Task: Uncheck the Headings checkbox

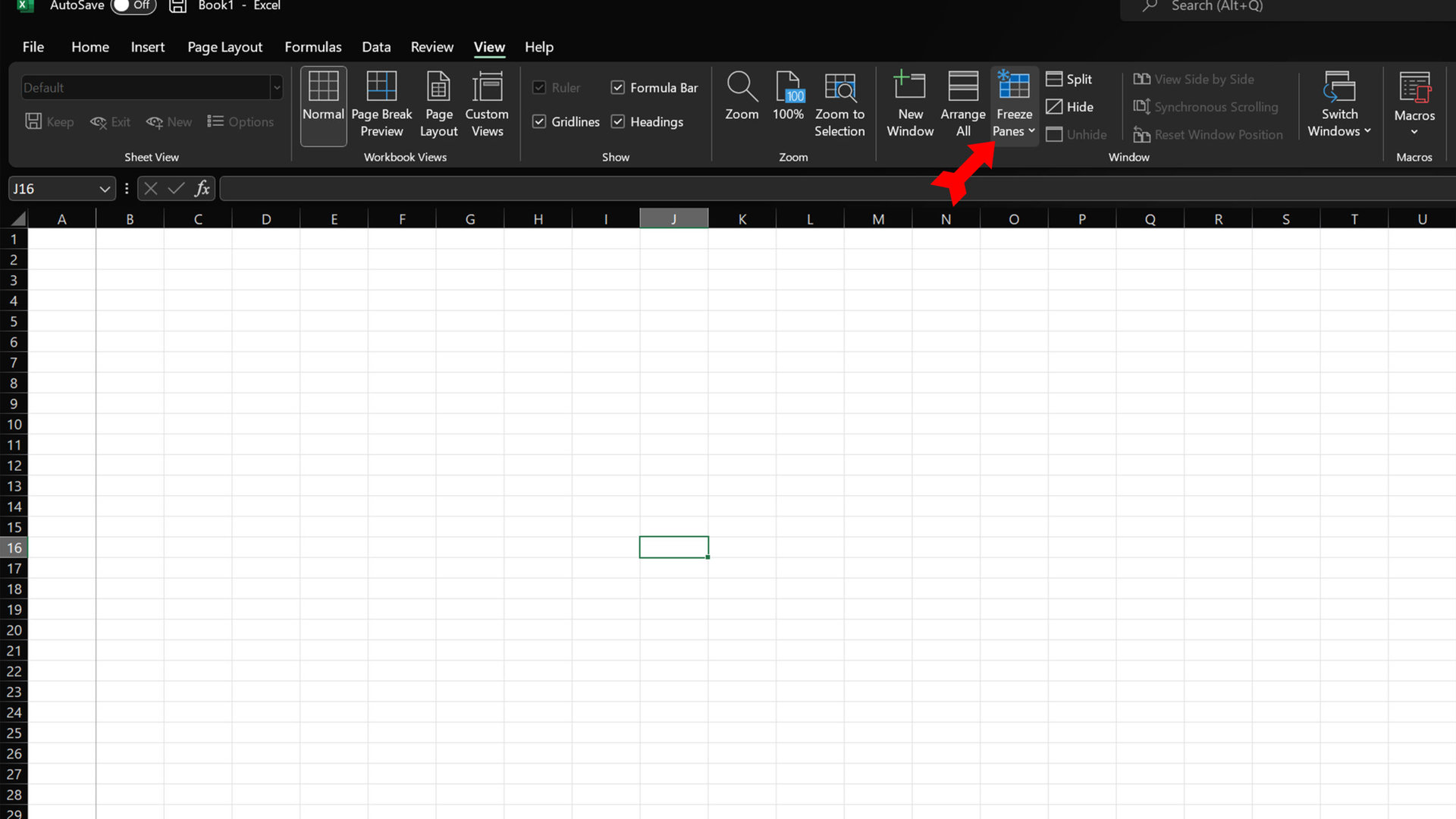Action: coord(618,121)
